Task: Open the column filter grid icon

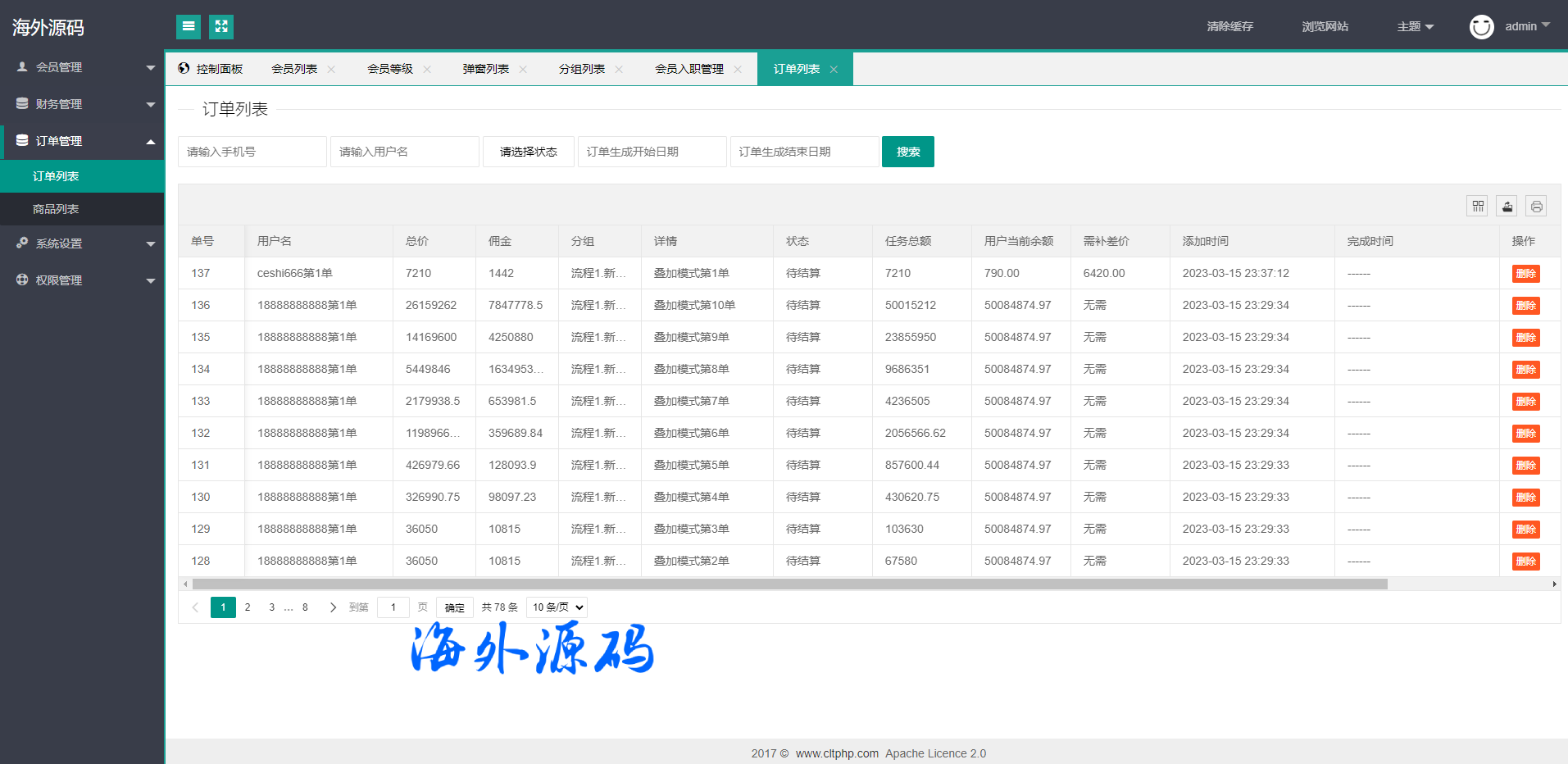Action: [1477, 207]
